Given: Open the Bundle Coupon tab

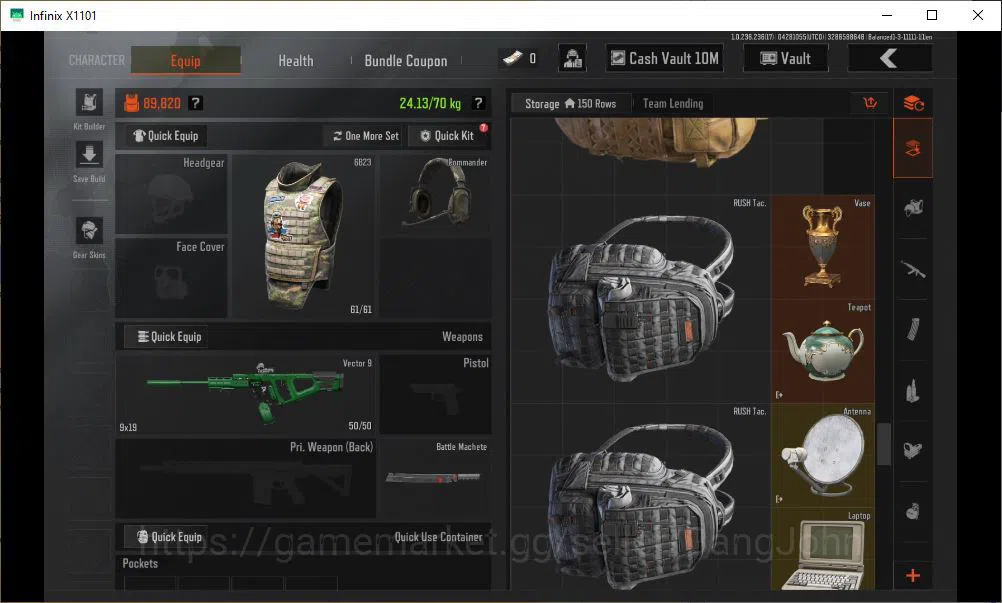Looking at the screenshot, I should 406,61.
